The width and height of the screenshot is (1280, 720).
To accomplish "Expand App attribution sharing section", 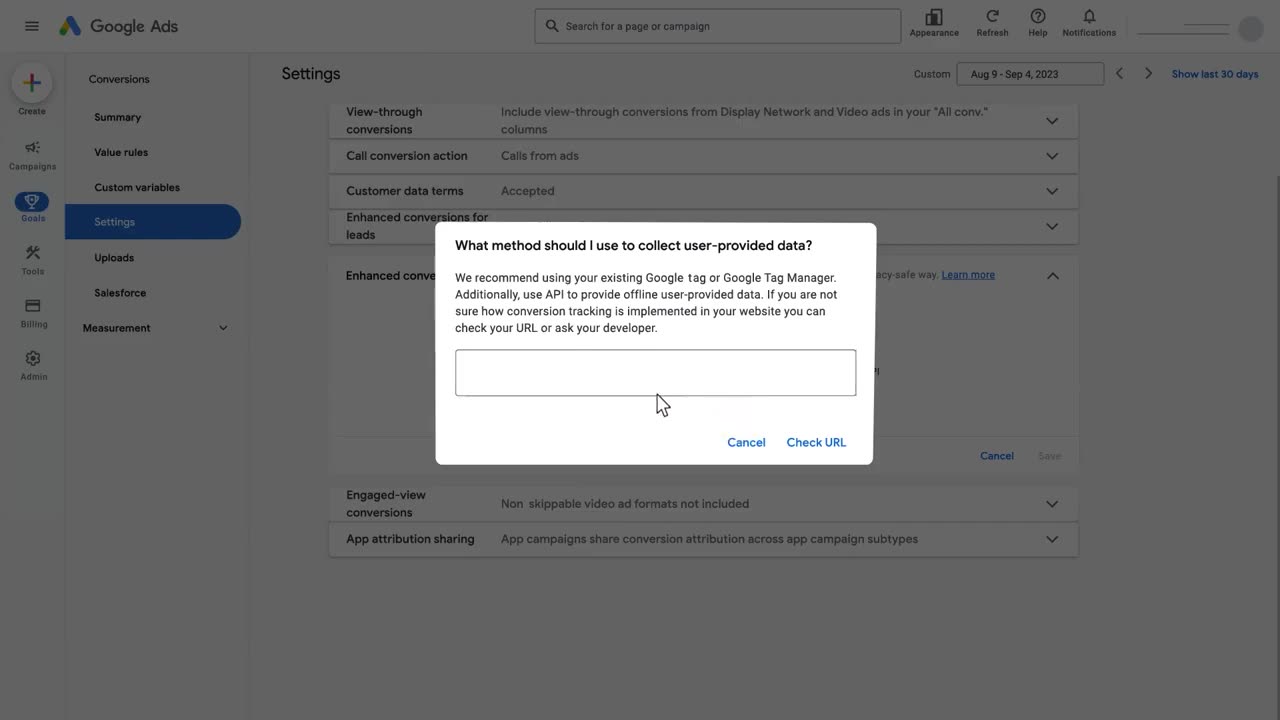I will [1052, 539].
